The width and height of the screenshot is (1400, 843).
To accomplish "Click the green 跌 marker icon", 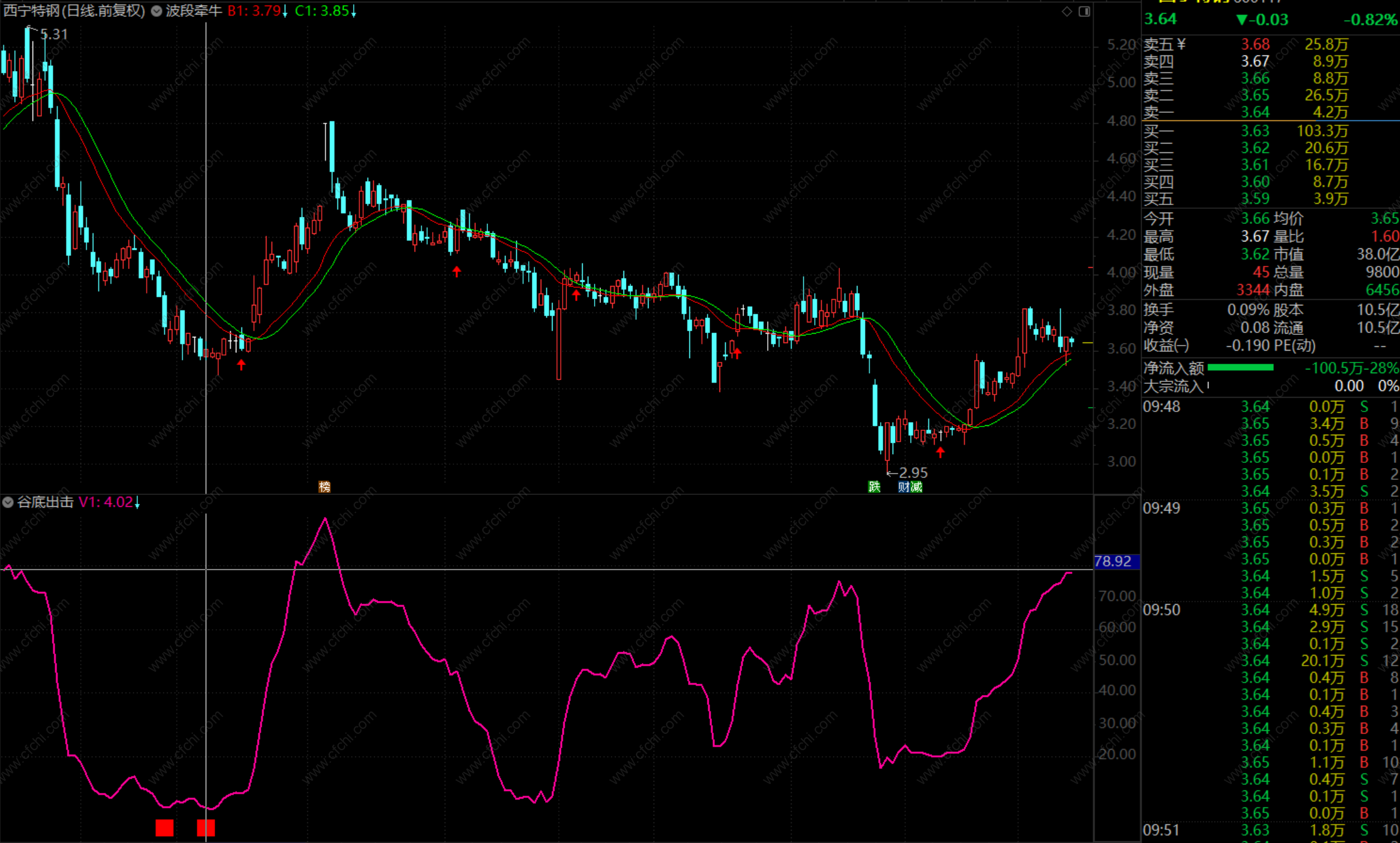I will pos(874,487).
